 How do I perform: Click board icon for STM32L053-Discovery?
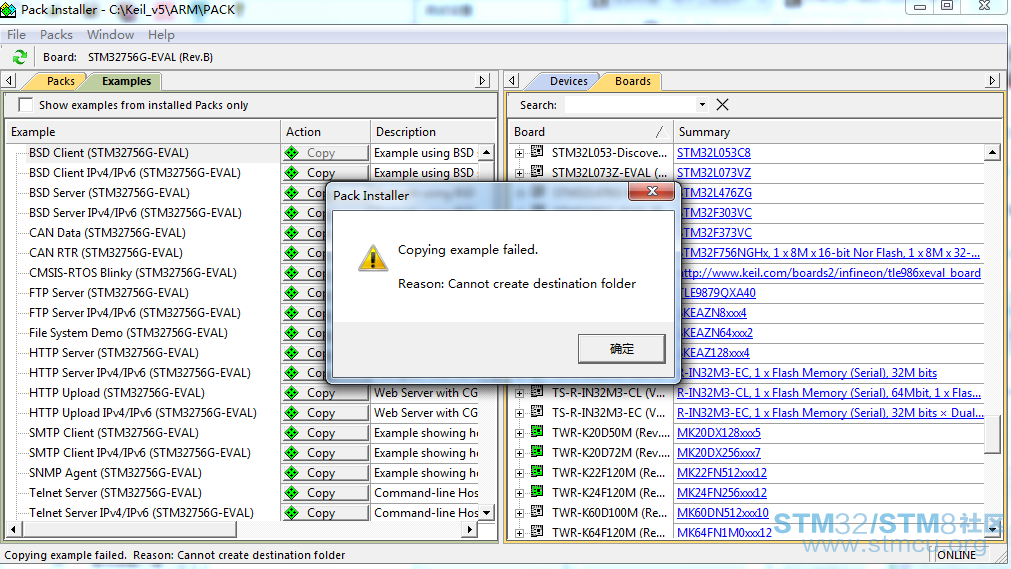pyautogui.click(x=537, y=152)
